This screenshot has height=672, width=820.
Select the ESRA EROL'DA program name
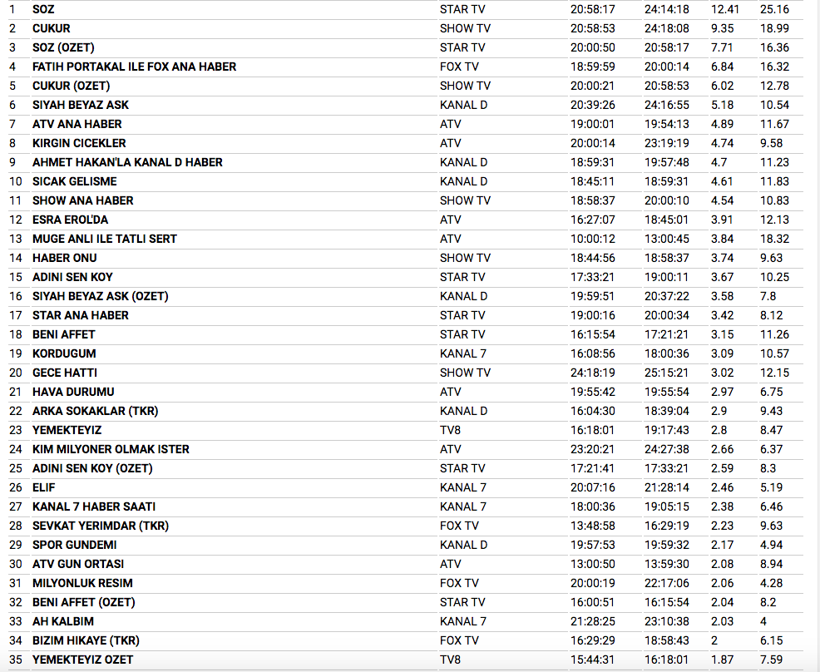pyautogui.click(x=70, y=220)
